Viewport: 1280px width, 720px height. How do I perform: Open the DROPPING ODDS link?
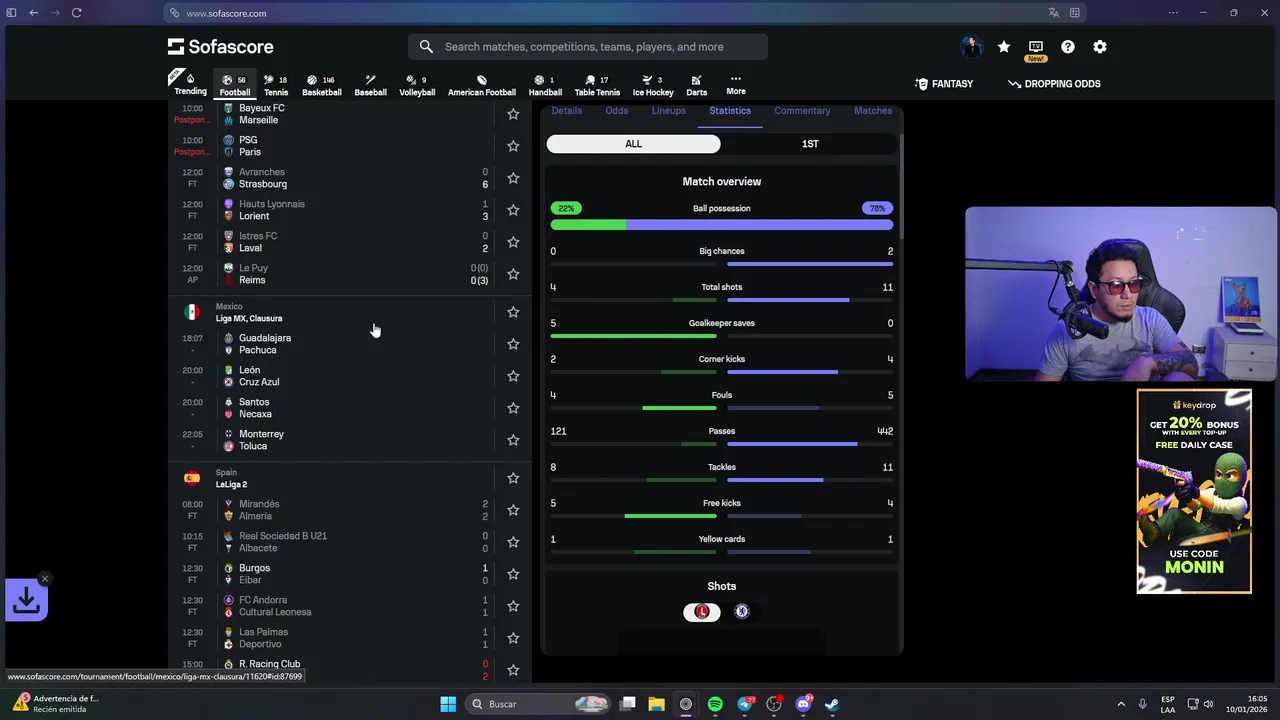[x=1054, y=84]
